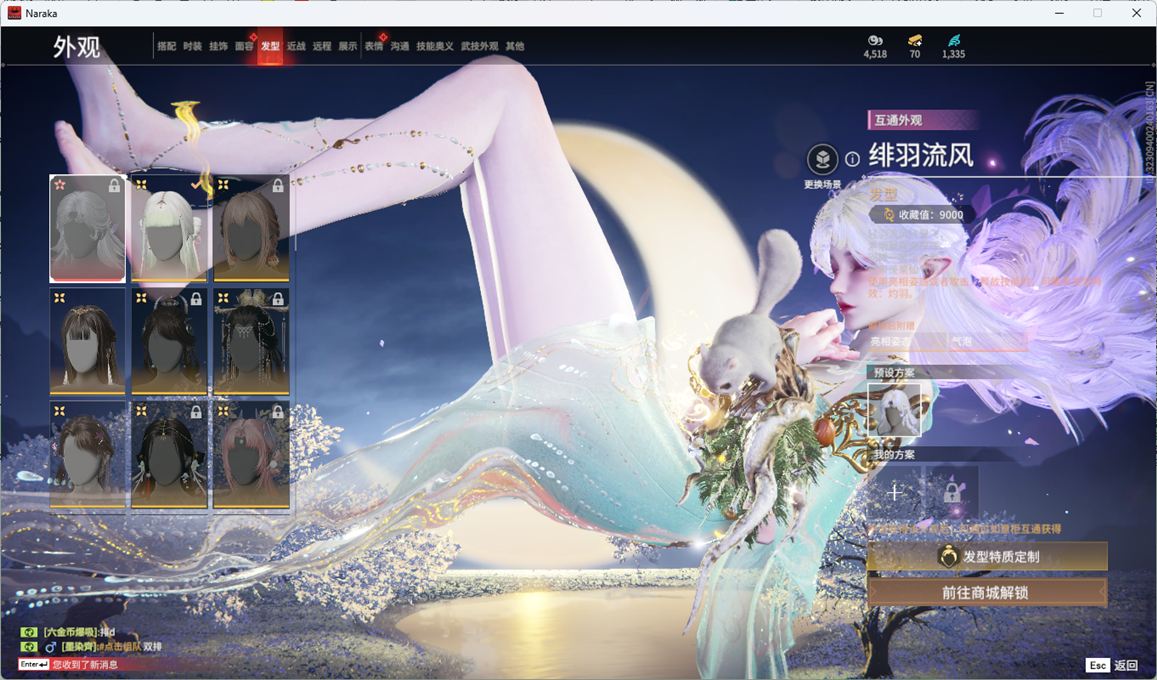Image resolution: width=1157 pixels, height=680 pixels.
Task: Switch to the 武技外观 tab
Action: [x=480, y=46]
